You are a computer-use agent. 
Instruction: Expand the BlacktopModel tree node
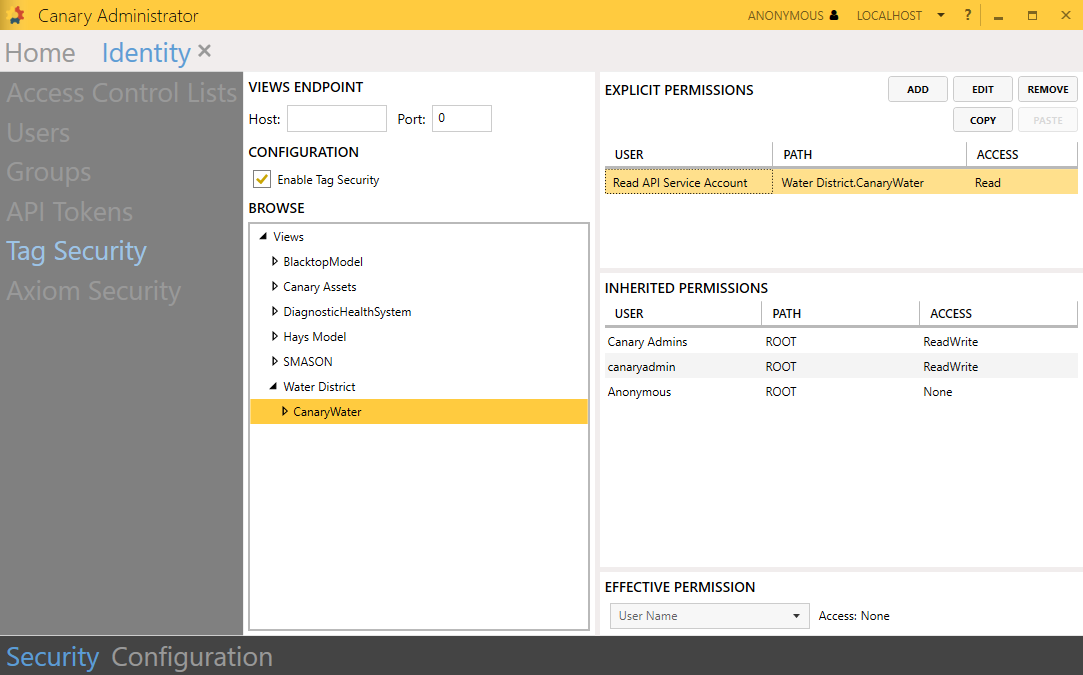(276, 262)
